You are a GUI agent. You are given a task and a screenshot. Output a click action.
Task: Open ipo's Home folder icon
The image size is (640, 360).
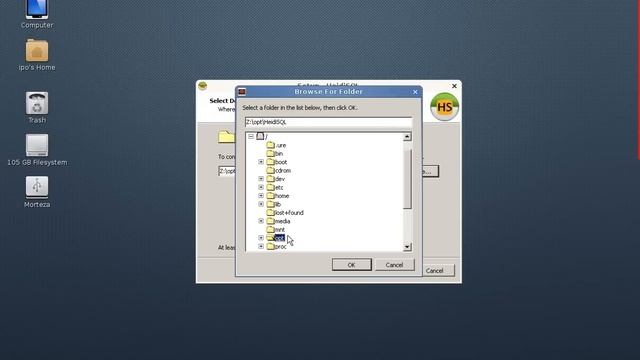click(37, 50)
